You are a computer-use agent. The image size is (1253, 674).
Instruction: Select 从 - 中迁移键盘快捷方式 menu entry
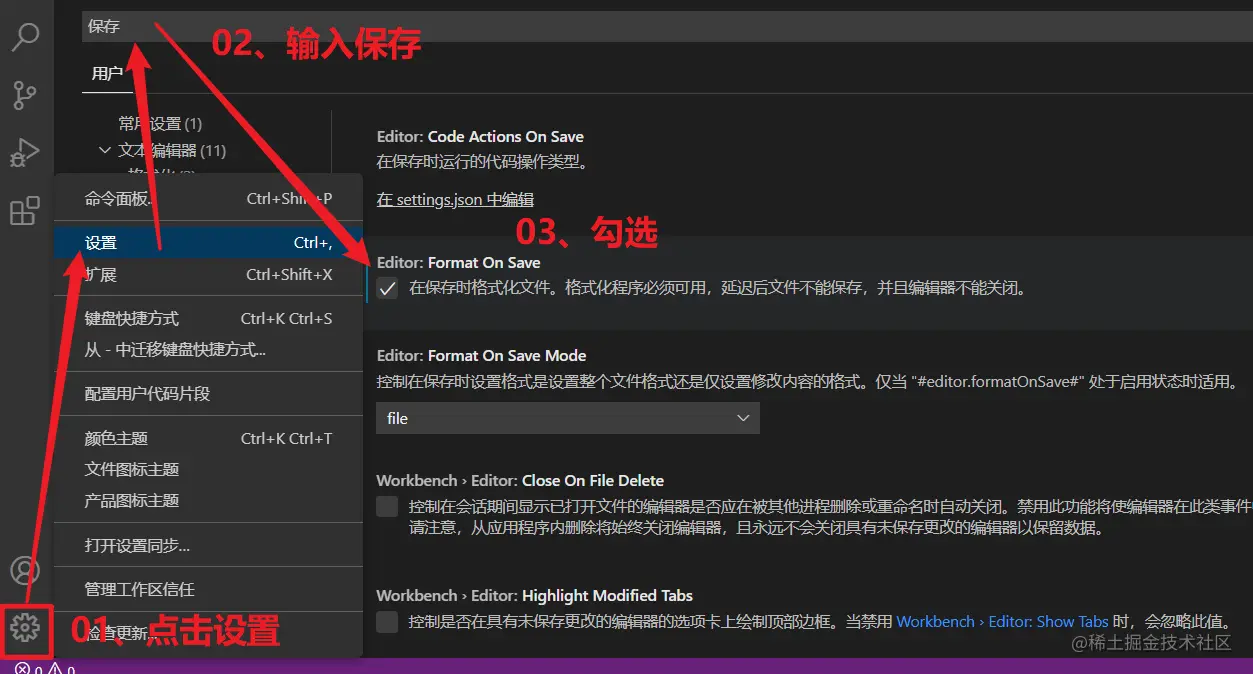click(x=208, y=349)
